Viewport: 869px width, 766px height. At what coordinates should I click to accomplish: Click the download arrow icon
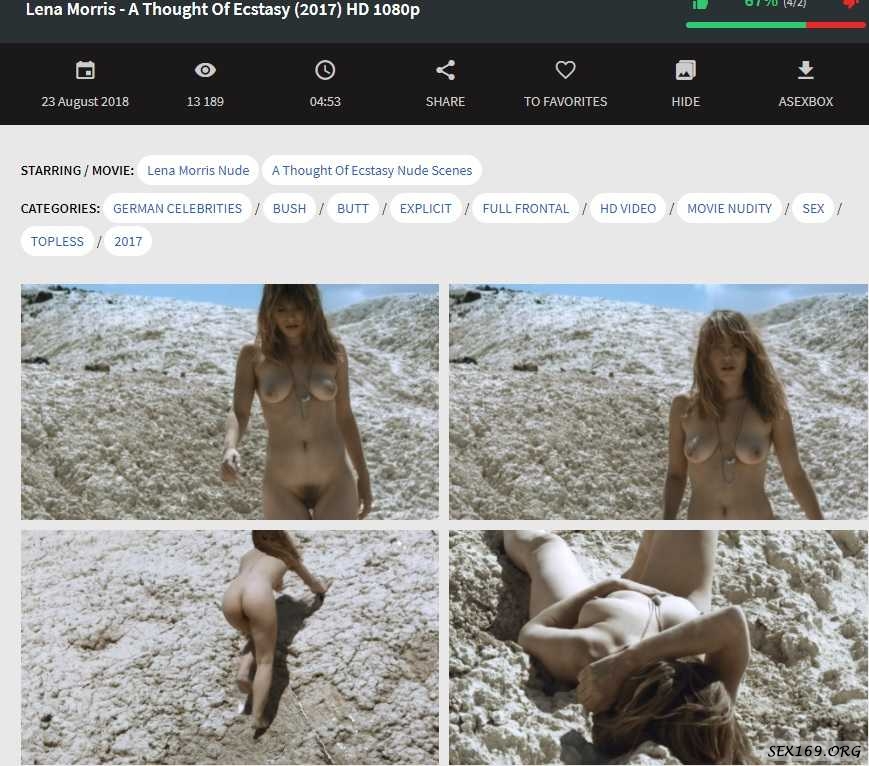805,70
